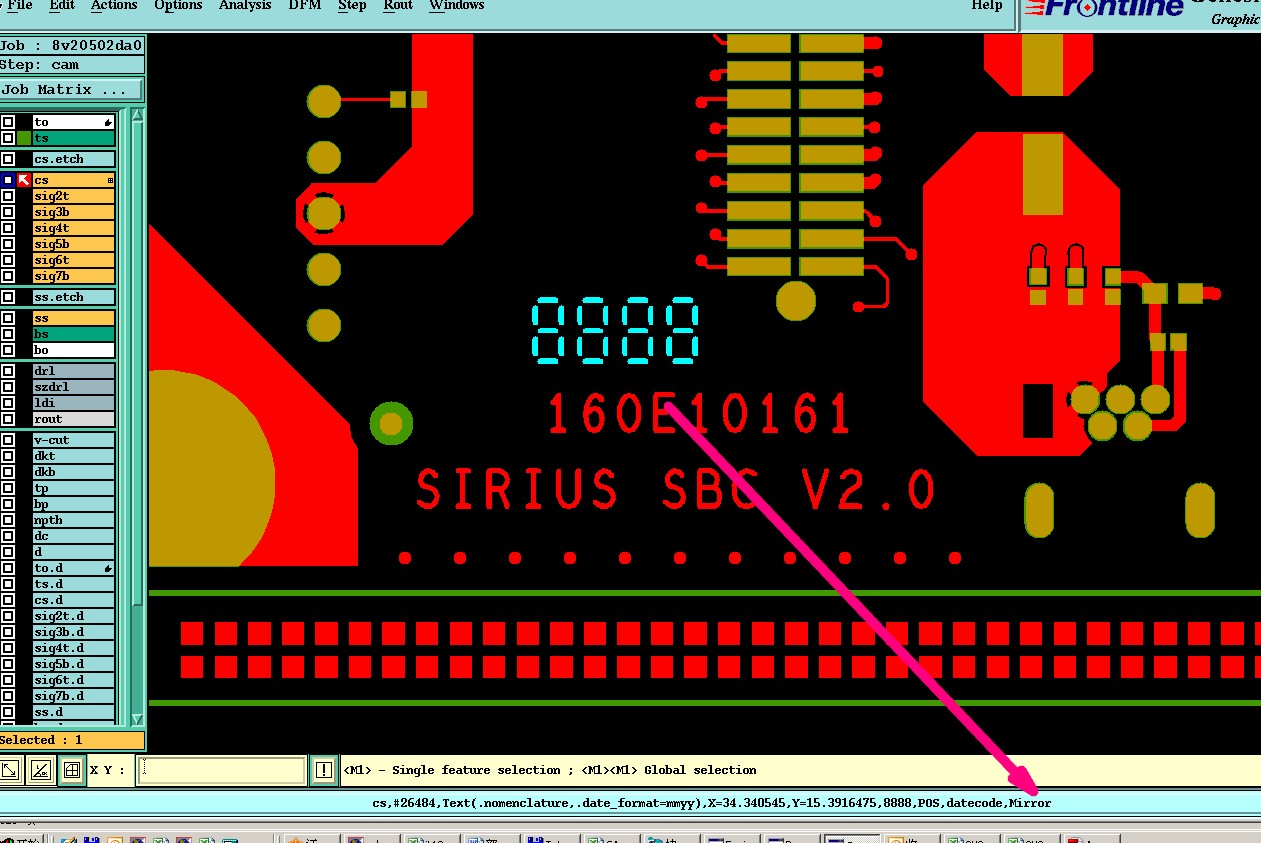Viewport: 1261px width, 843px height.
Task: Open the Help menu
Action: point(987,5)
